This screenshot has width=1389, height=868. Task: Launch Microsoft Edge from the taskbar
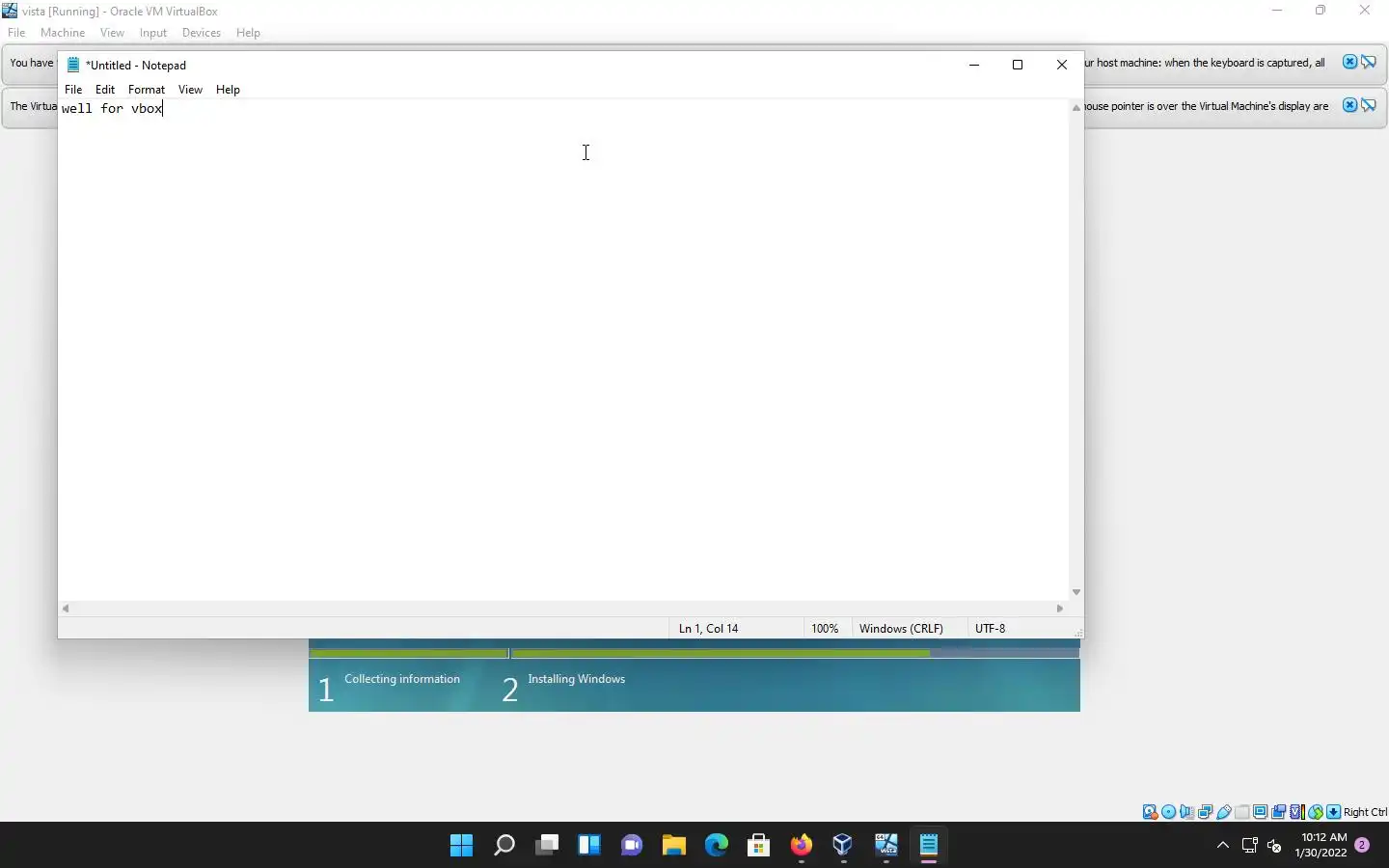(716, 846)
